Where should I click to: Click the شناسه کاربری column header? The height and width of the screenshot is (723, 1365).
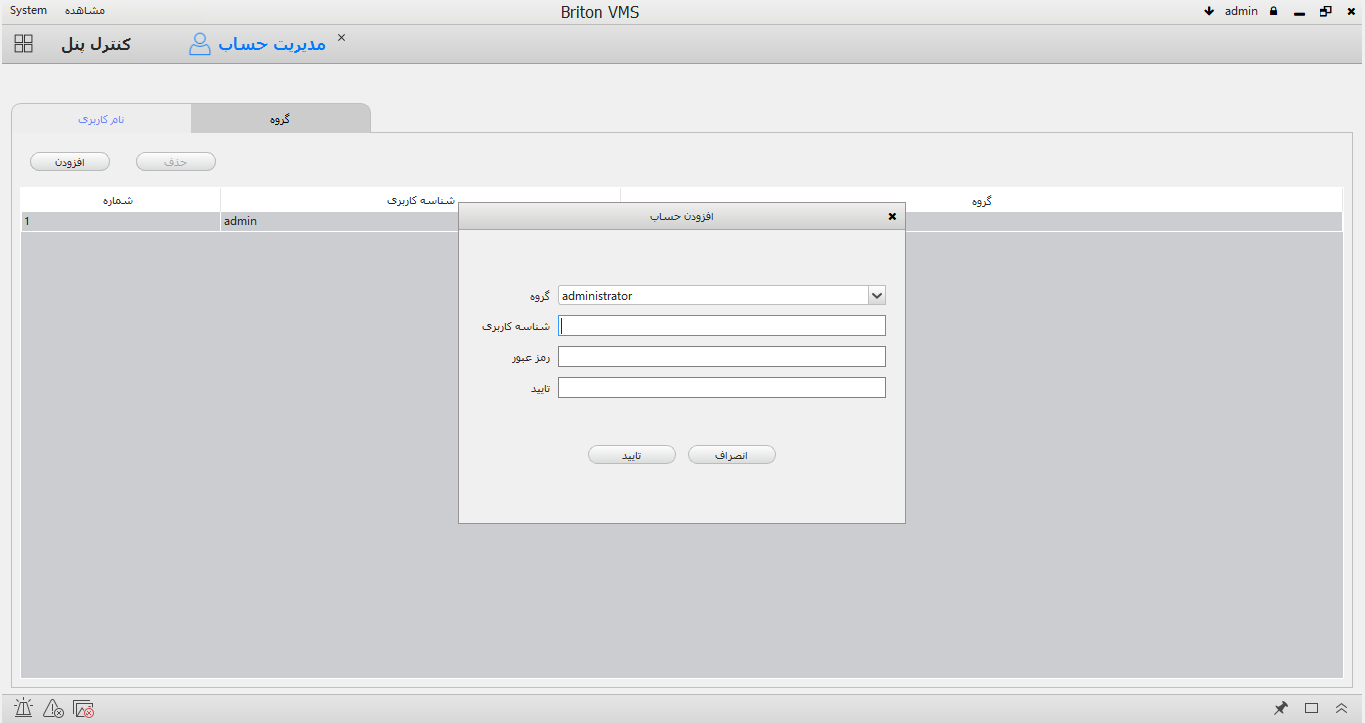tap(420, 200)
